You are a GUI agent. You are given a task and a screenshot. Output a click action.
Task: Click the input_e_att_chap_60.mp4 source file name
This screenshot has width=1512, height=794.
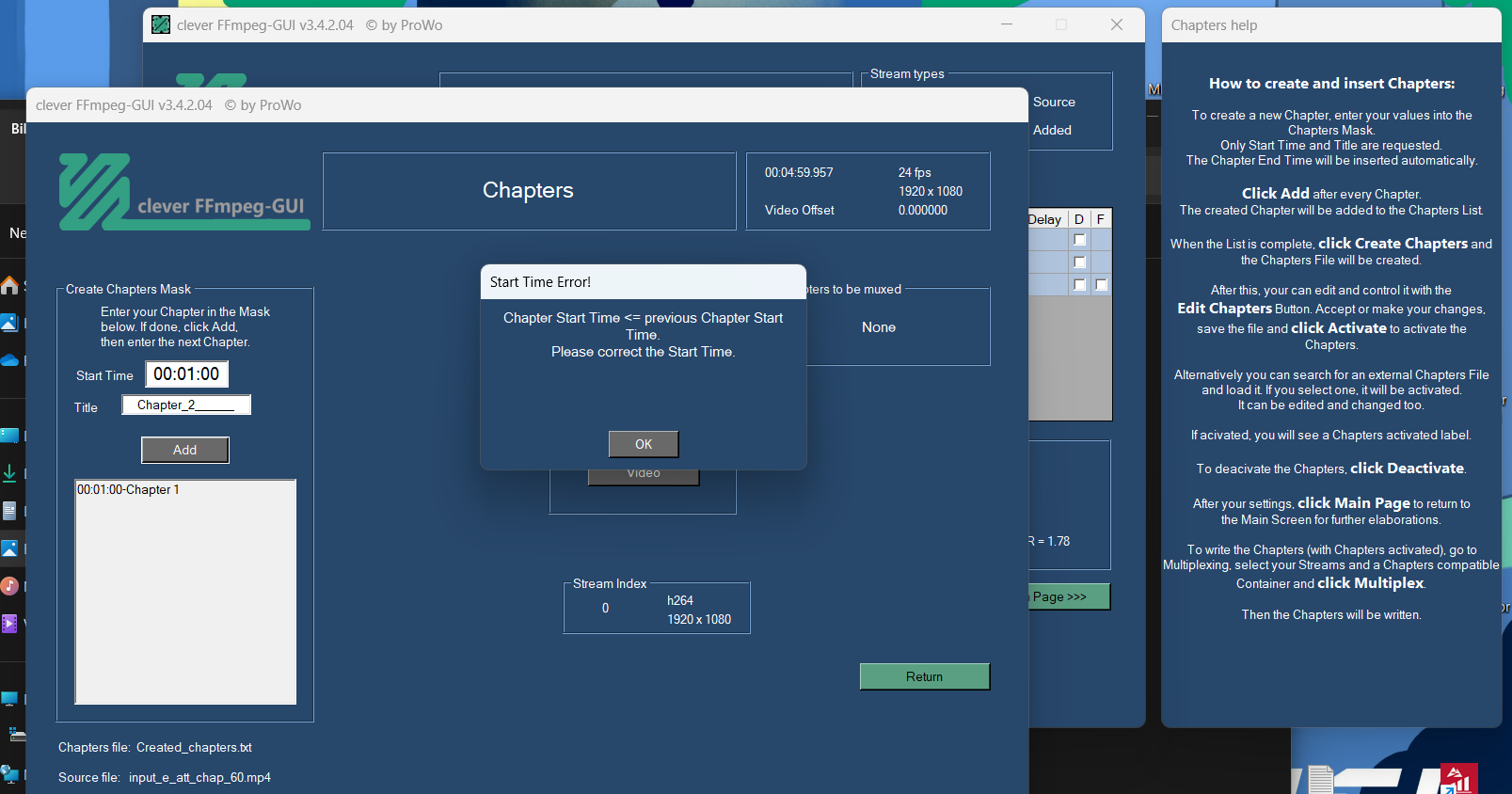pyautogui.click(x=199, y=778)
